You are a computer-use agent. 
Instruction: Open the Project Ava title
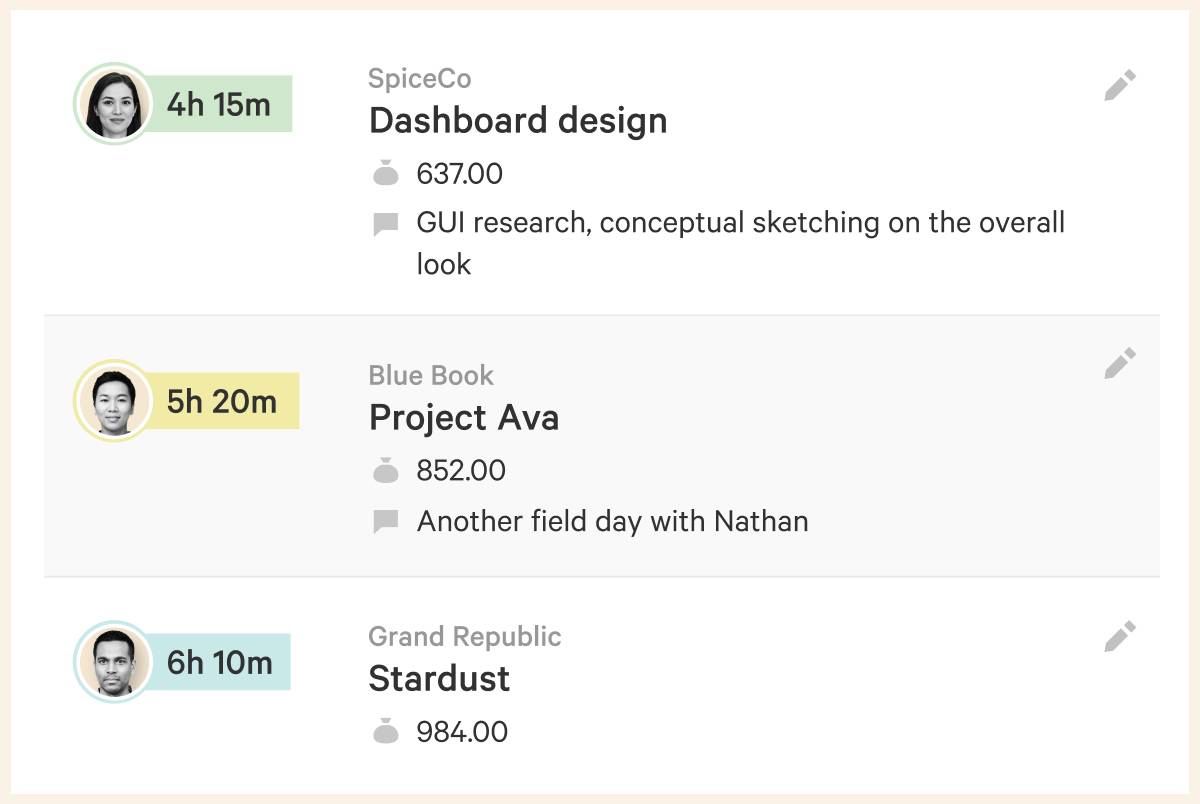coord(463,417)
